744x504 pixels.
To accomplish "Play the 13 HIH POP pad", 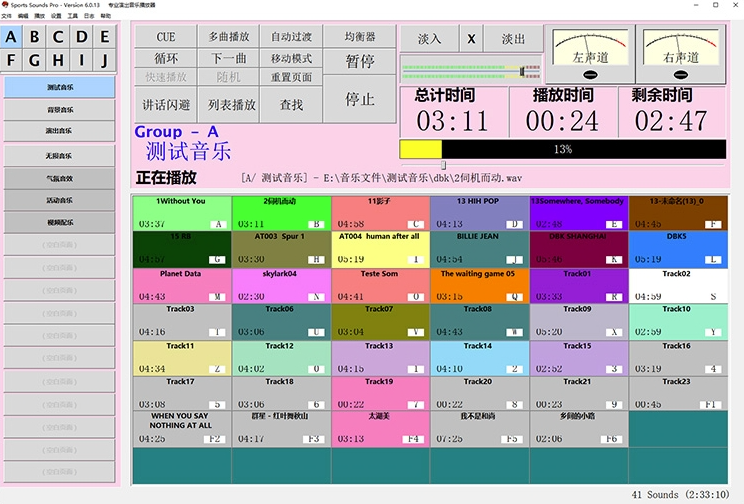I will click(480, 213).
